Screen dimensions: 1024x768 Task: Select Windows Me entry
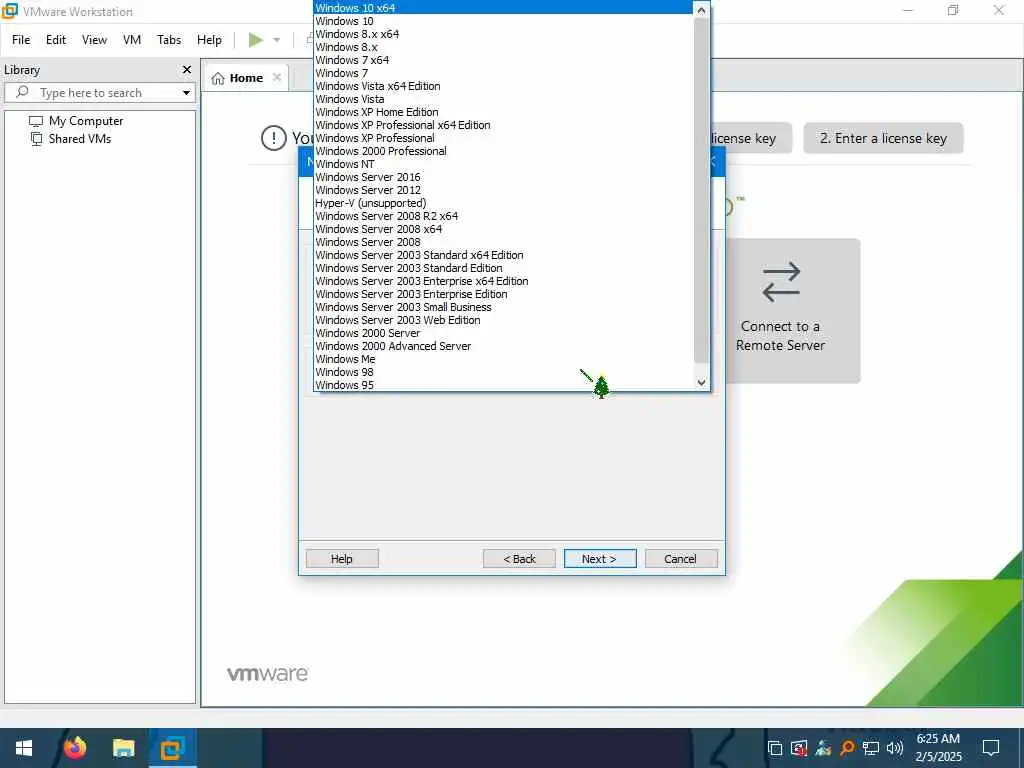(504, 359)
